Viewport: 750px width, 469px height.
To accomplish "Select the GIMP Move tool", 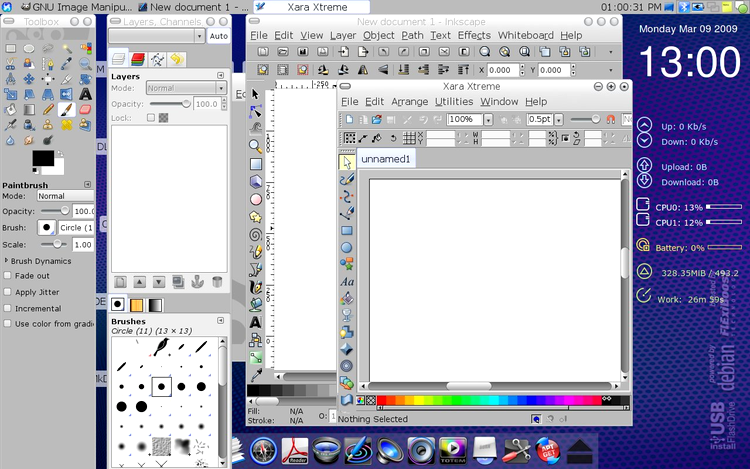I will pyautogui.click(x=29, y=79).
